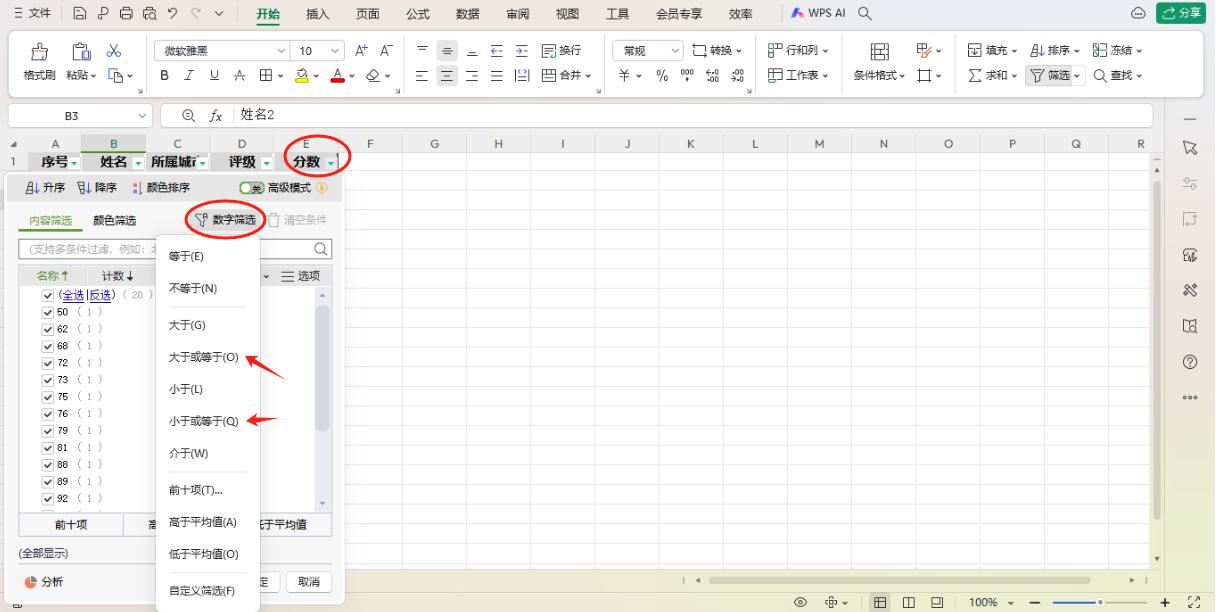The height and width of the screenshot is (612, 1216).
Task: Open the number format dropdown (常规)
Action: pyautogui.click(x=677, y=51)
